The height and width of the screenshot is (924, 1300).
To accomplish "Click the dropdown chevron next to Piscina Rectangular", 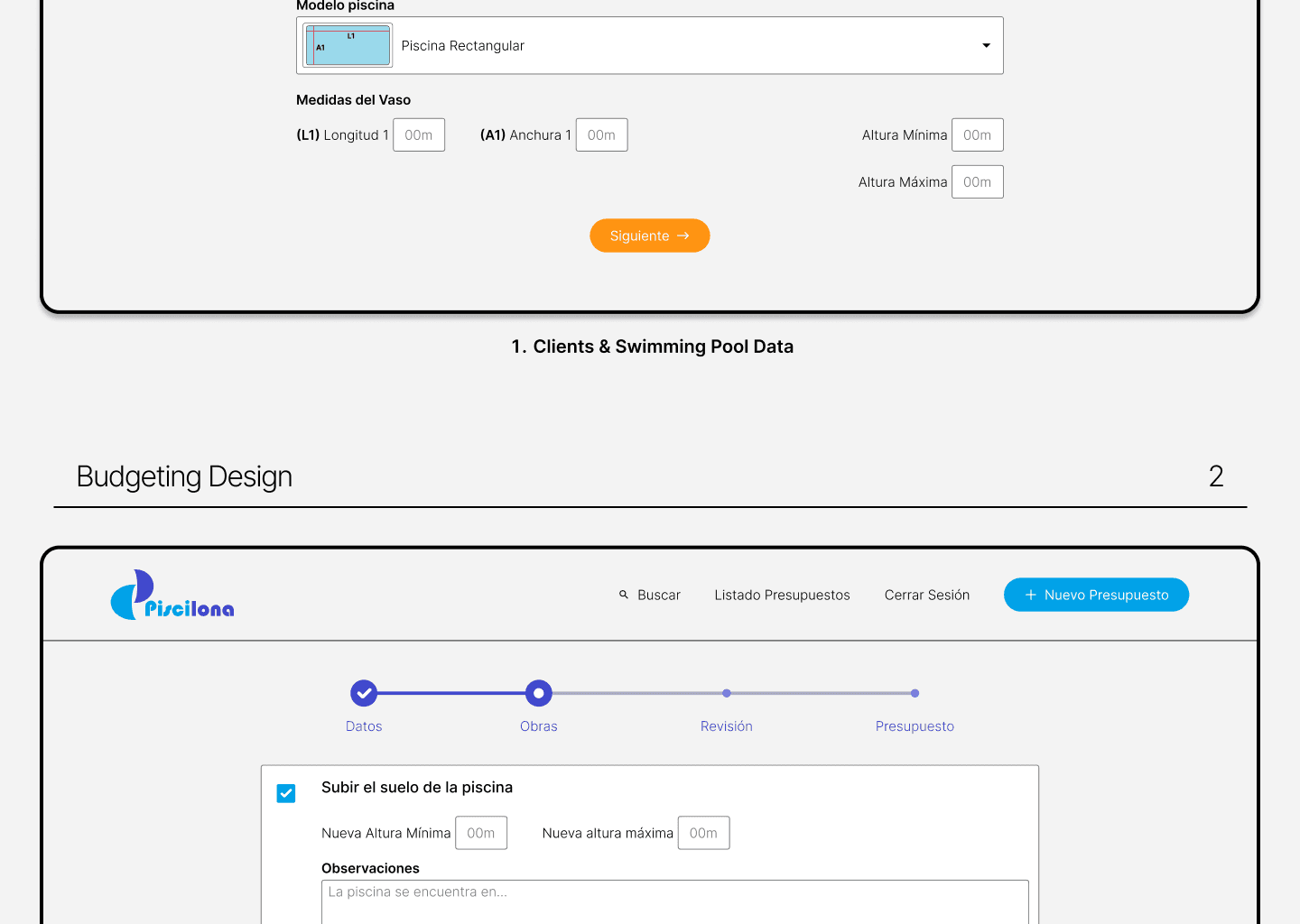I will click(985, 45).
